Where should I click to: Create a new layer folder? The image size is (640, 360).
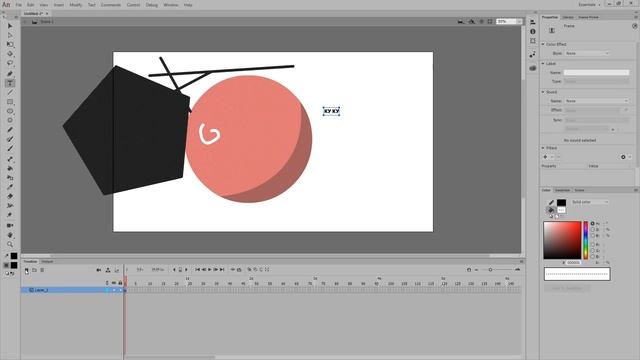click(34, 270)
